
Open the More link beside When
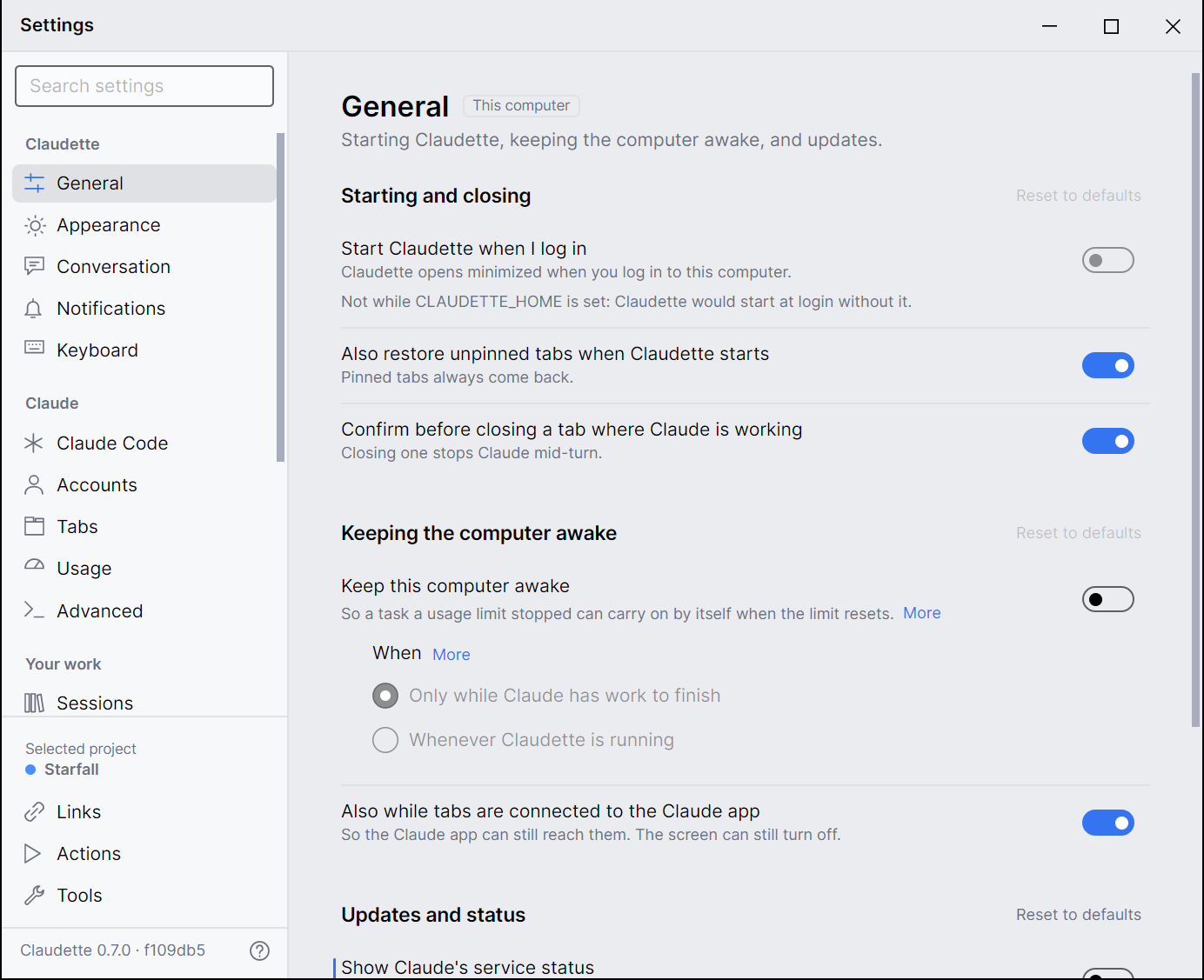click(x=451, y=655)
